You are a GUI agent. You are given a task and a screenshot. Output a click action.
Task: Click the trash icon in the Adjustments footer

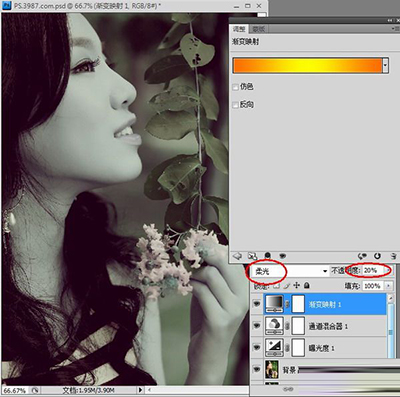(x=393, y=256)
